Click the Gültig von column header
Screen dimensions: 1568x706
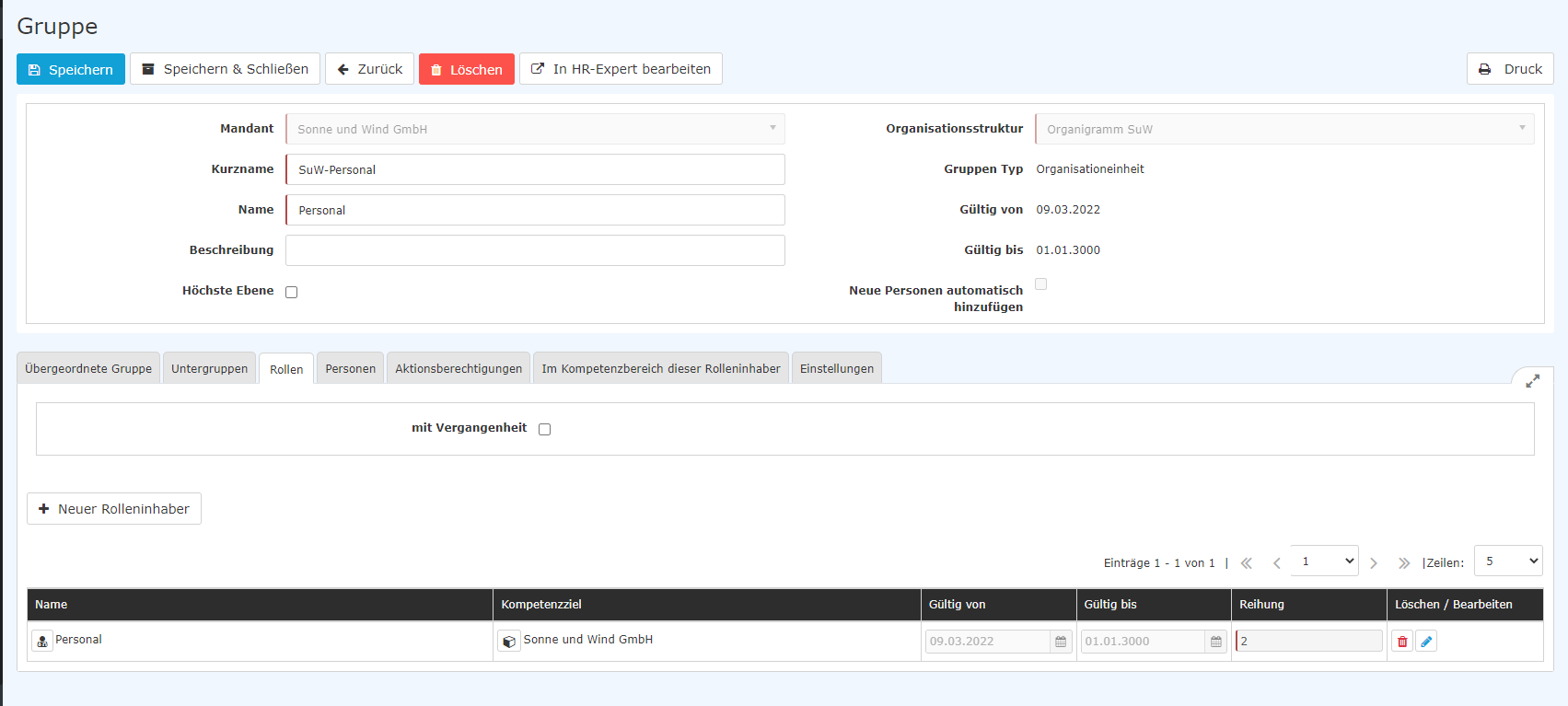click(998, 605)
